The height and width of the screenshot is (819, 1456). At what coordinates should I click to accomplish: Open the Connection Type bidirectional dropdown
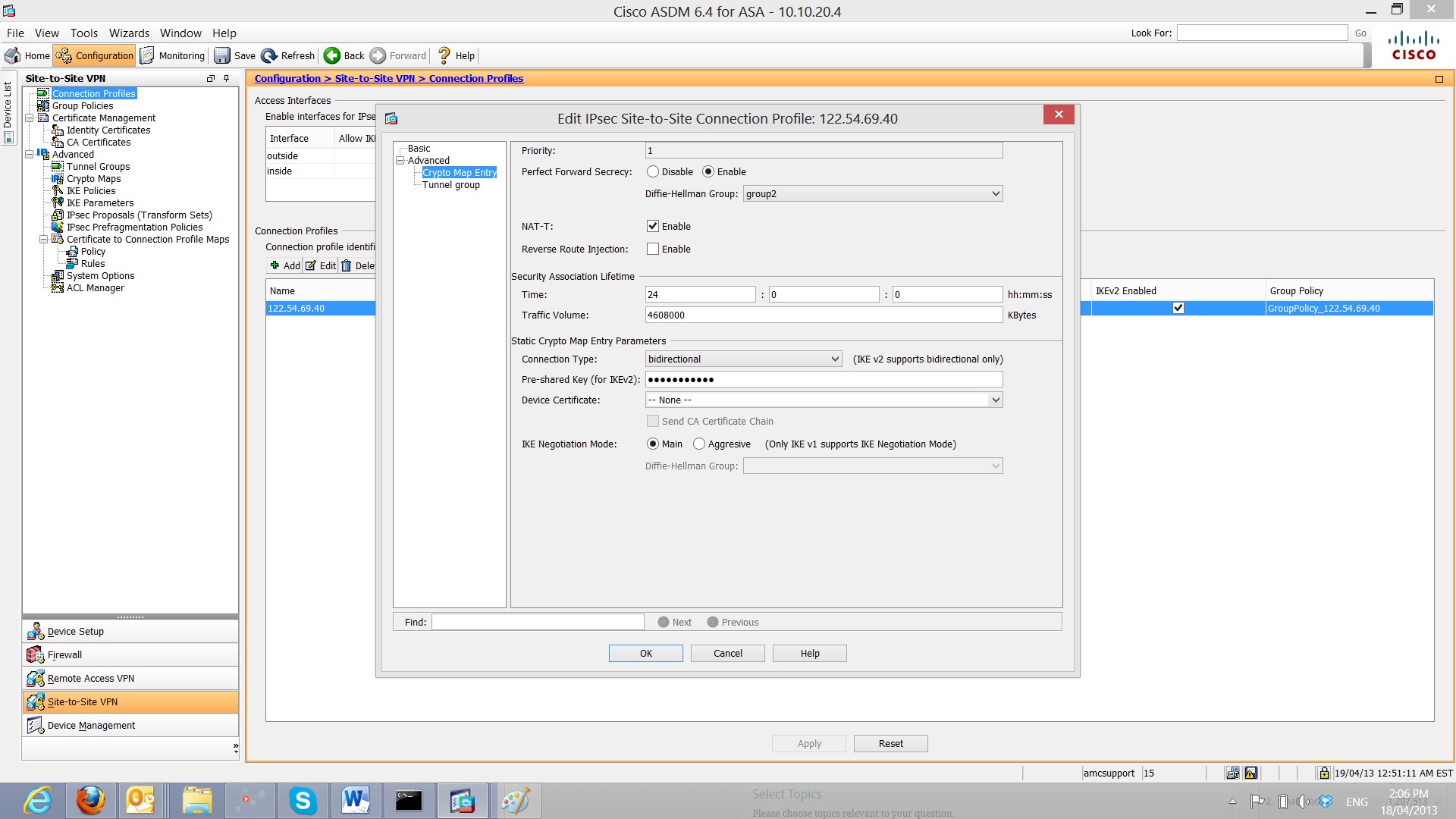click(x=743, y=359)
